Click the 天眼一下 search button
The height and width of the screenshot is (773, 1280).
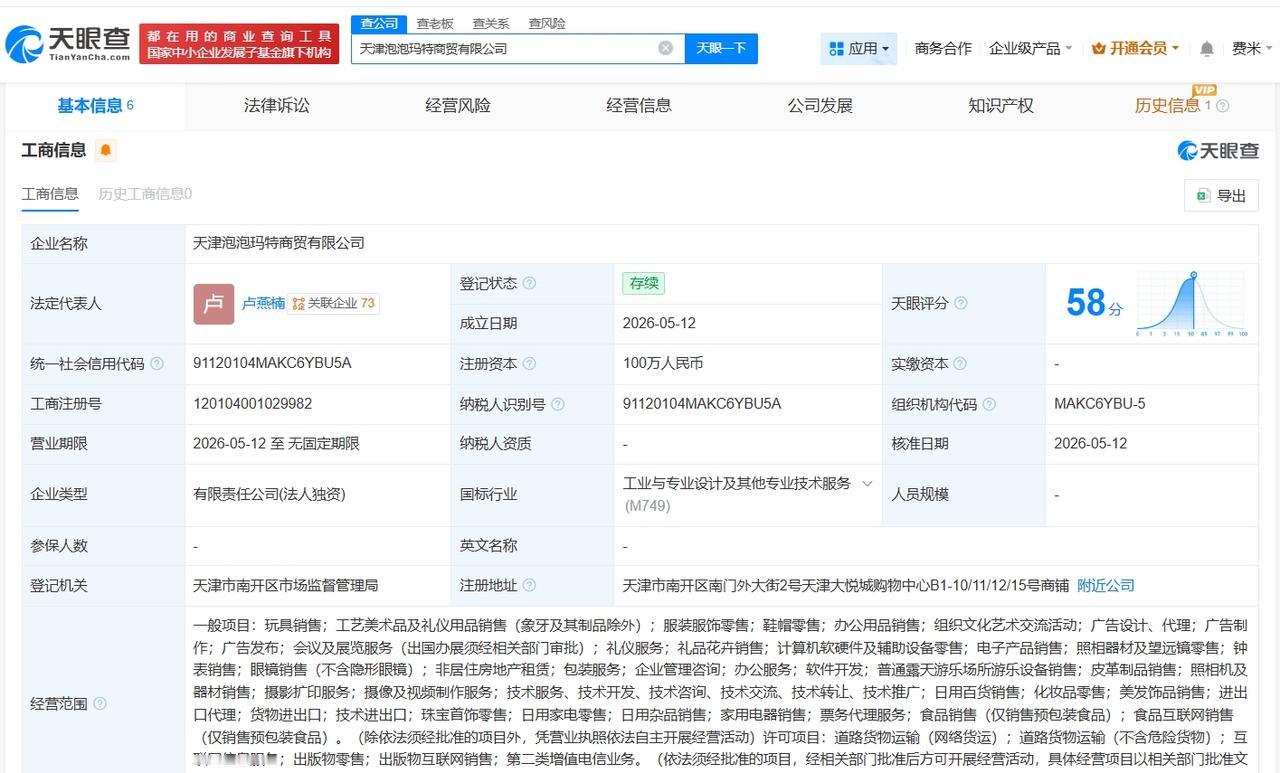(x=721, y=48)
